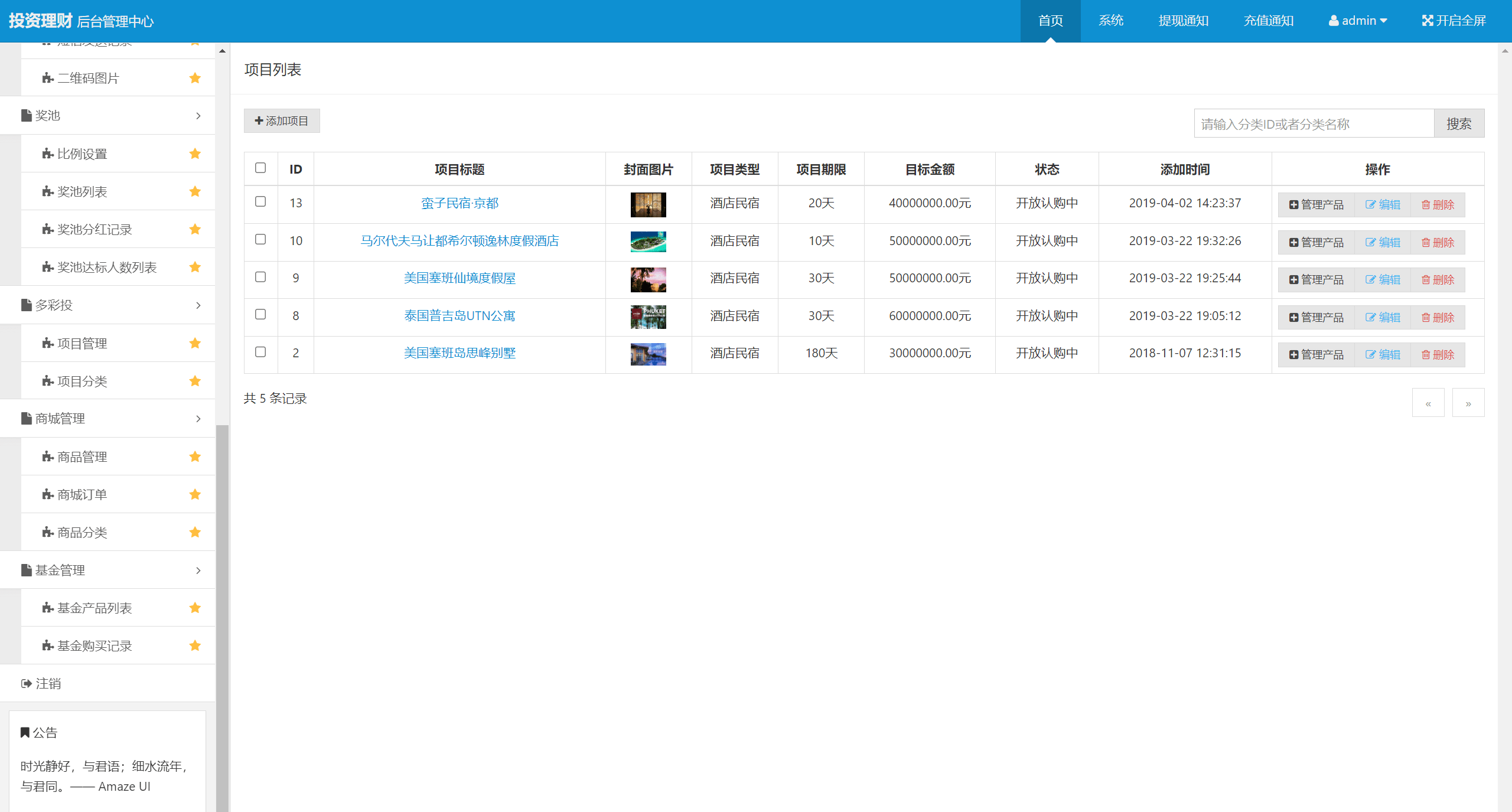1512x812 pixels.
Task: Click the plus icon 管理产品 for project 10
Action: [x=1293, y=243]
